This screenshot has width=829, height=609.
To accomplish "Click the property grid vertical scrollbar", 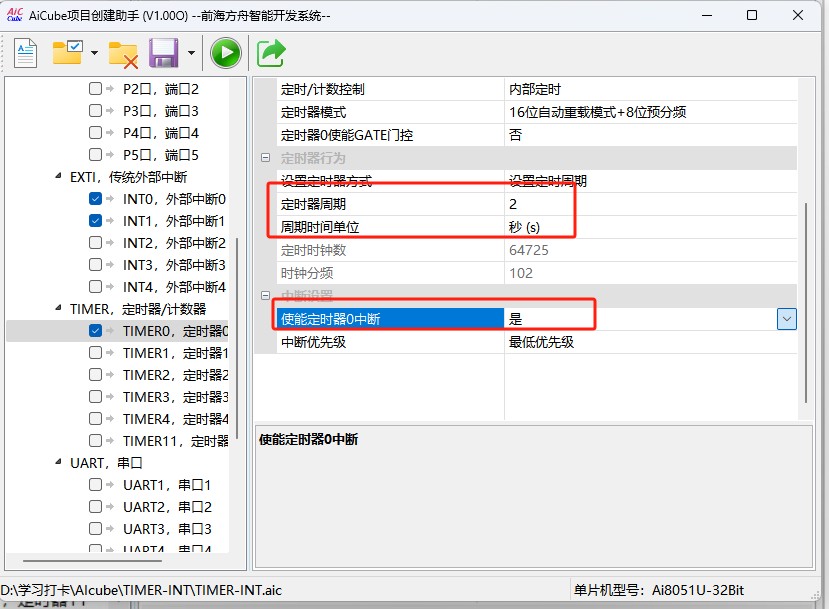I will pyautogui.click(x=806, y=302).
